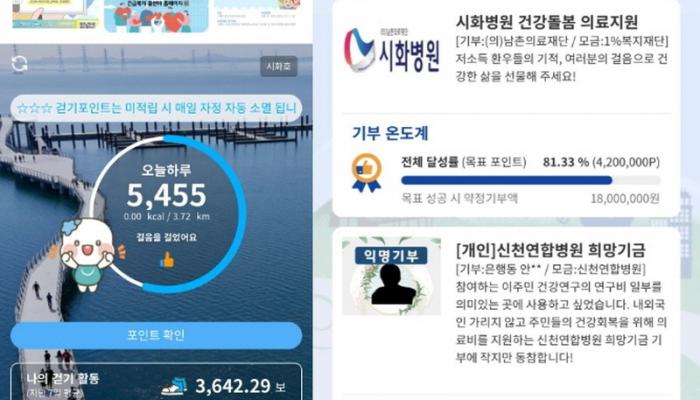Open the 포인트 확인 button
Image resolution: width=700 pixels, height=400 pixels.
tap(156, 335)
